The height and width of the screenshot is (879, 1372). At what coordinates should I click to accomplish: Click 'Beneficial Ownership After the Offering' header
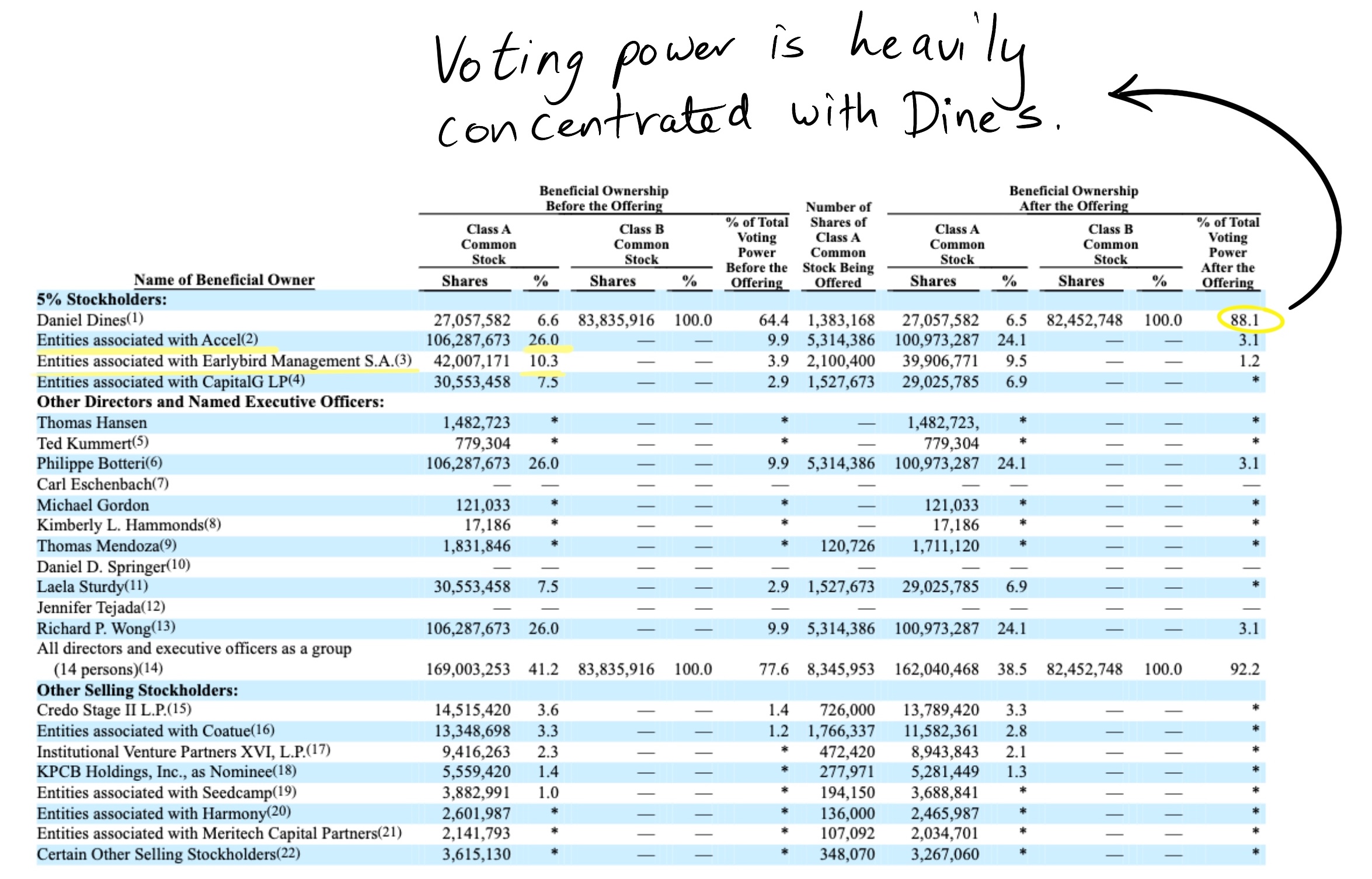[1074, 198]
